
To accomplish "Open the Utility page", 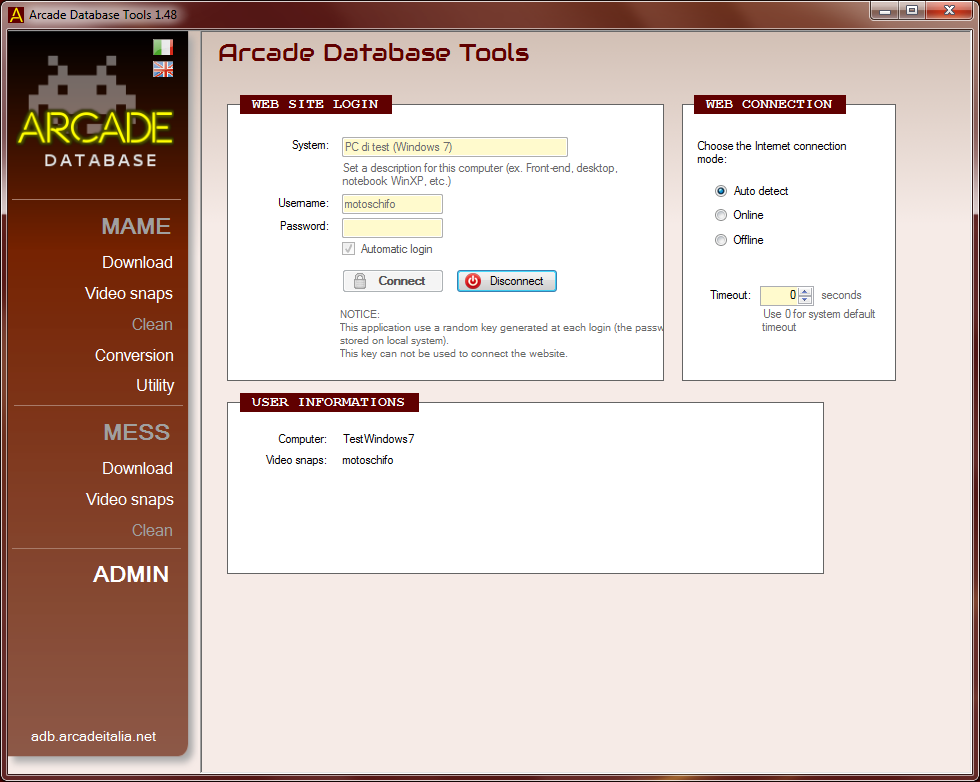I will pos(155,386).
